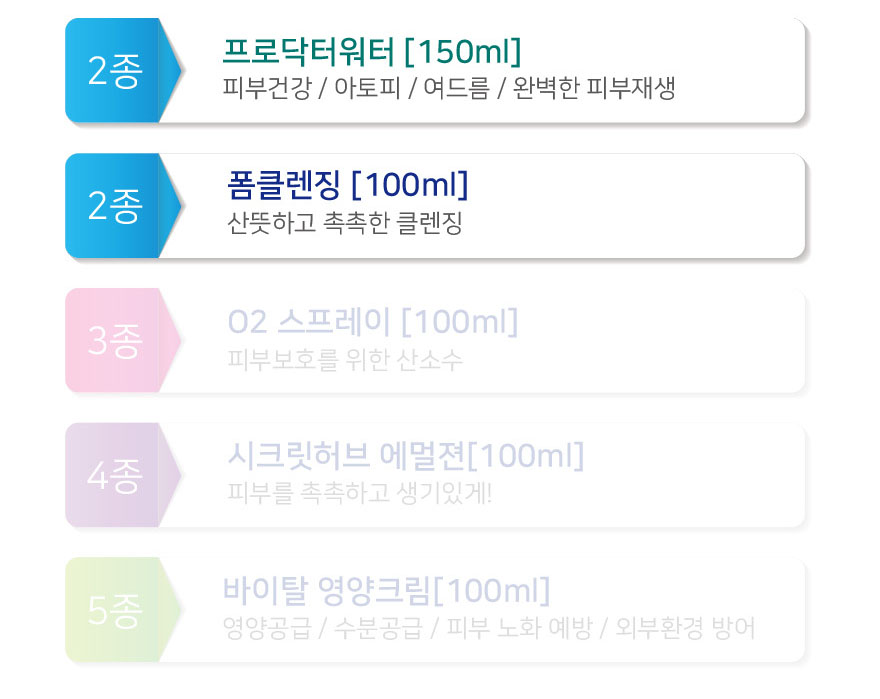
Task: Click the 완벽한 피부재생 text
Action: click(x=594, y=88)
